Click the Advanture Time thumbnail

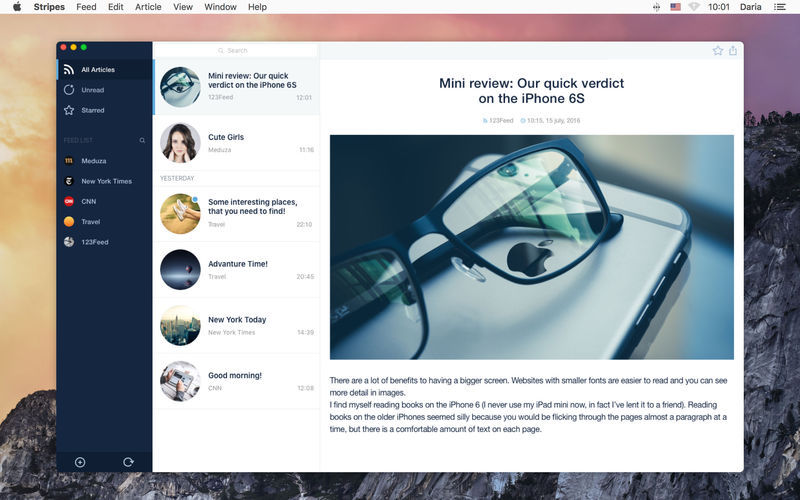tap(180, 269)
